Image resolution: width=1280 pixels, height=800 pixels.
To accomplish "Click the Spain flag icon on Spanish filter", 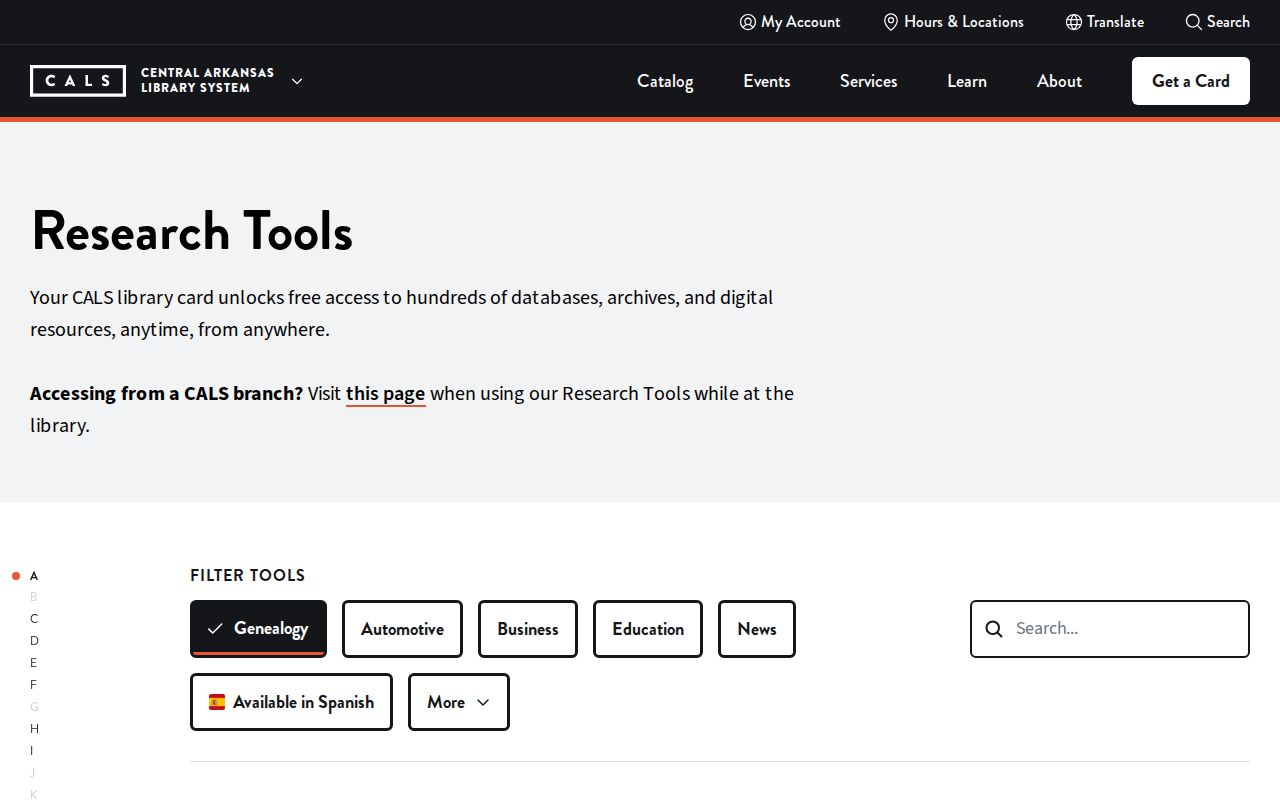I will point(217,702).
